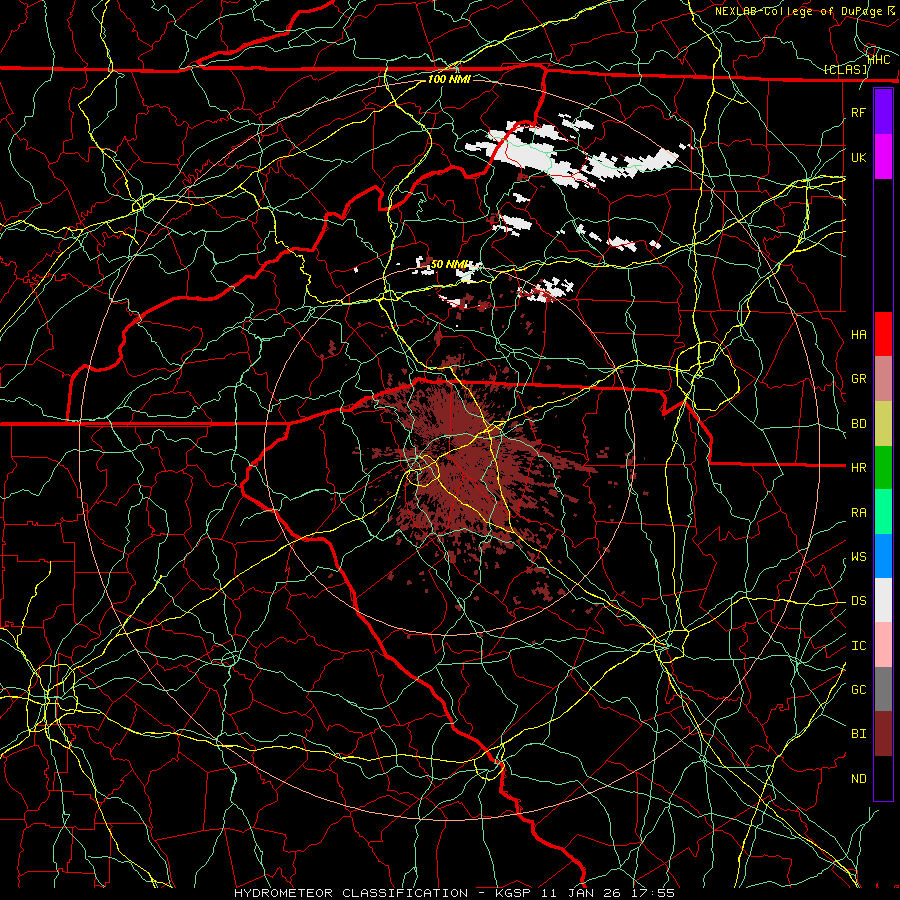Click the 100 NMI range ring label
This screenshot has height=900, width=900.
click(x=449, y=79)
